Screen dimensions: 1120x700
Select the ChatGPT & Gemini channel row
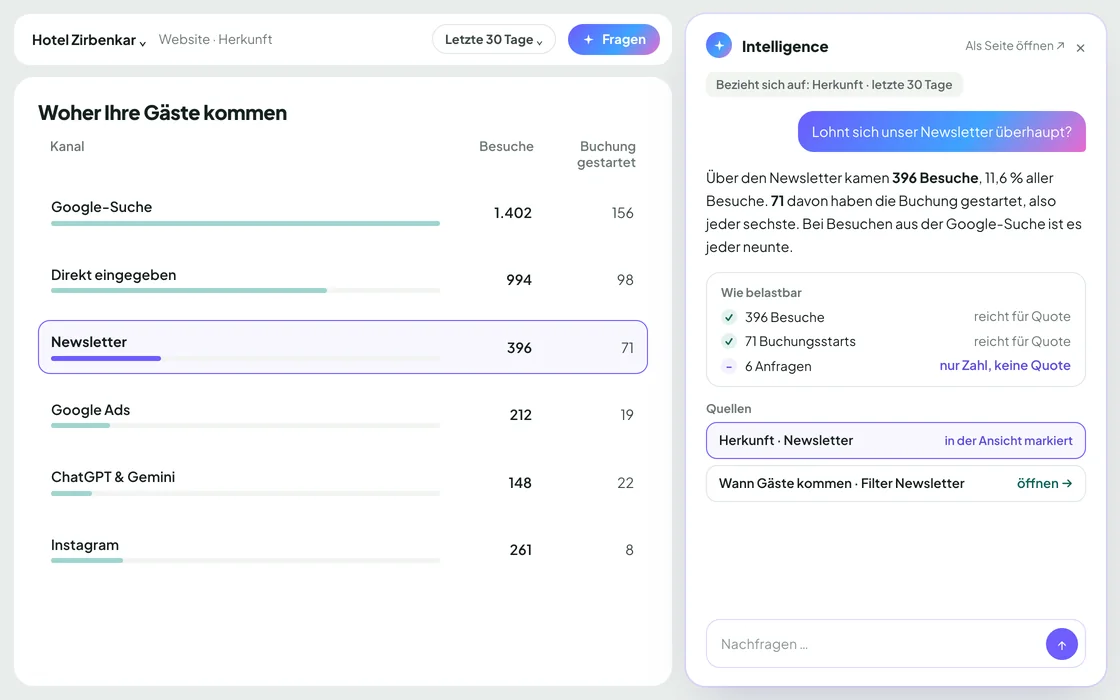click(343, 482)
